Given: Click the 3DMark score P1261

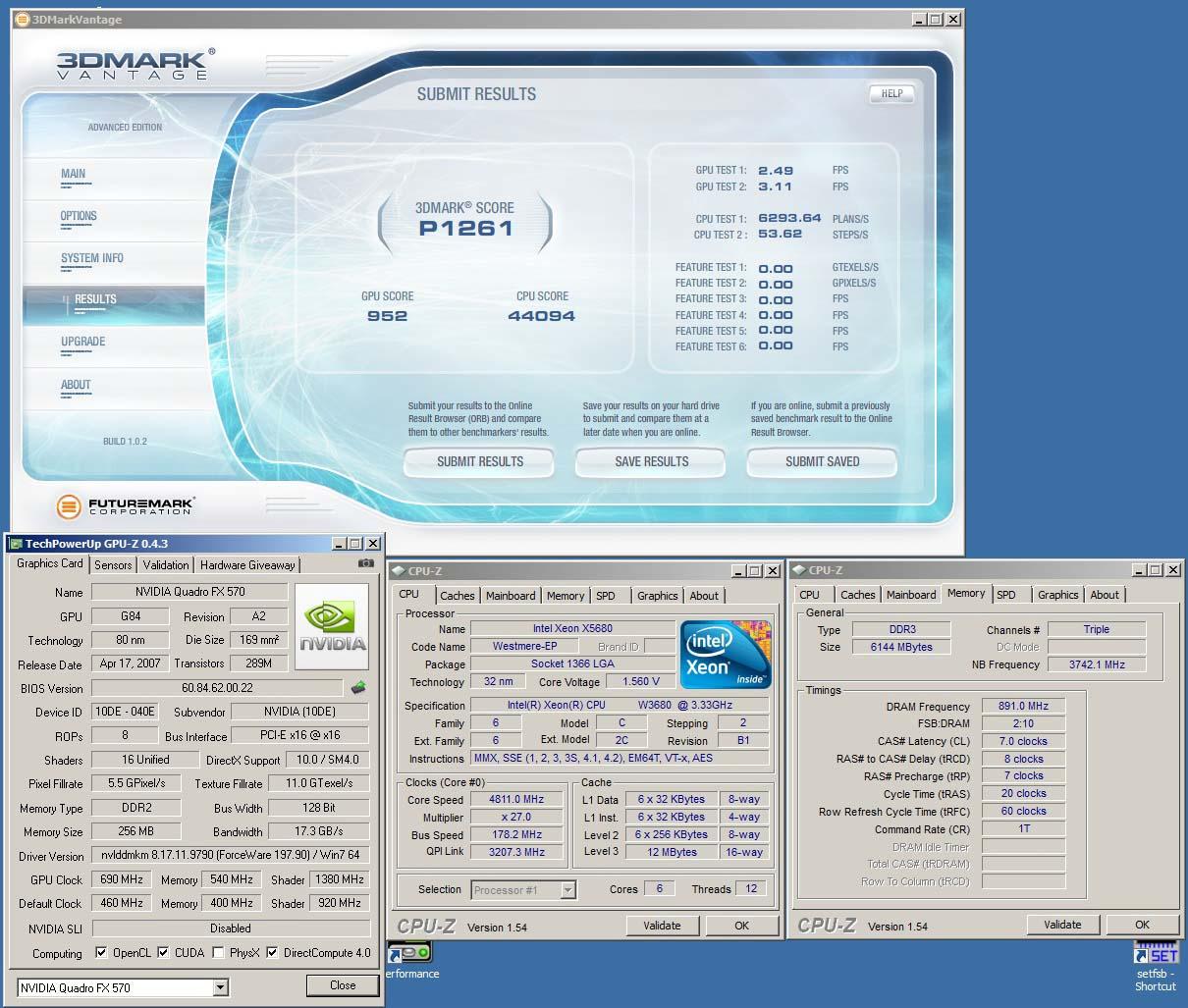Looking at the screenshot, I should tap(465, 228).
